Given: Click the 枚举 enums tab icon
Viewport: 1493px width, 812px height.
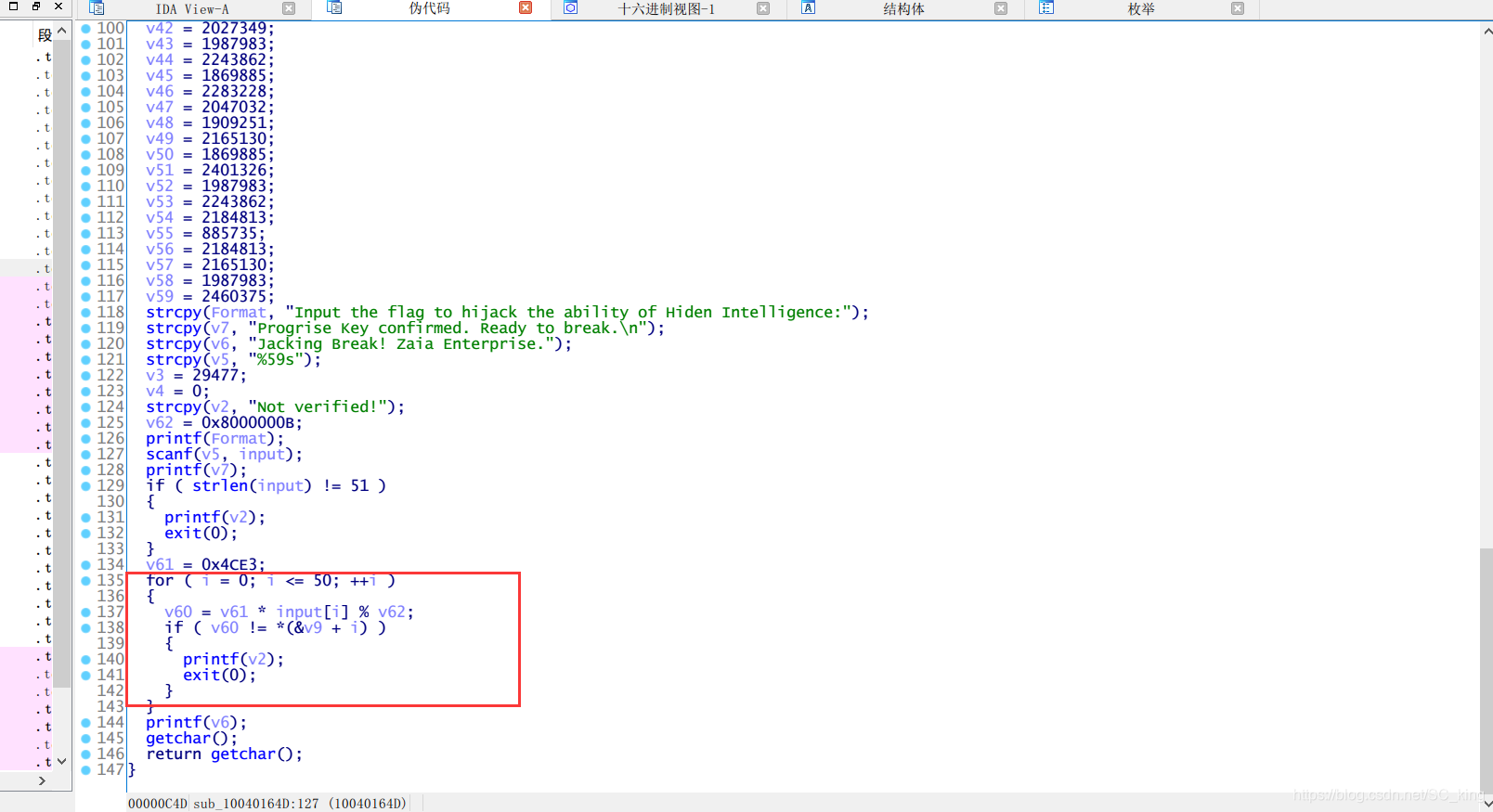Looking at the screenshot, I should tap(1046, 8).
